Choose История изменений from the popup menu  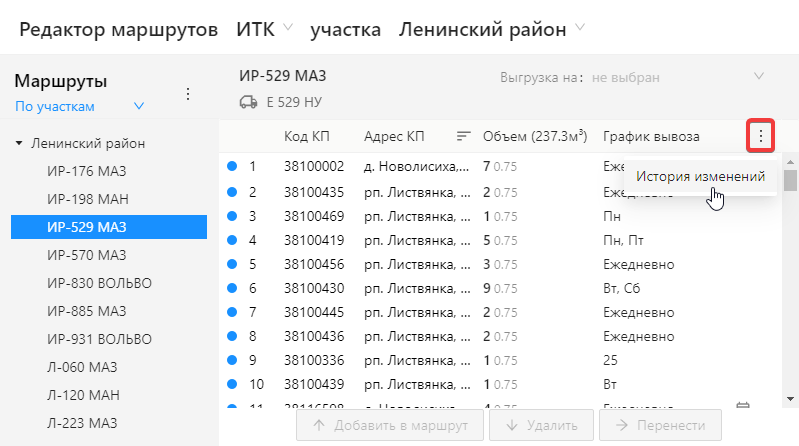tap(701, 176)
